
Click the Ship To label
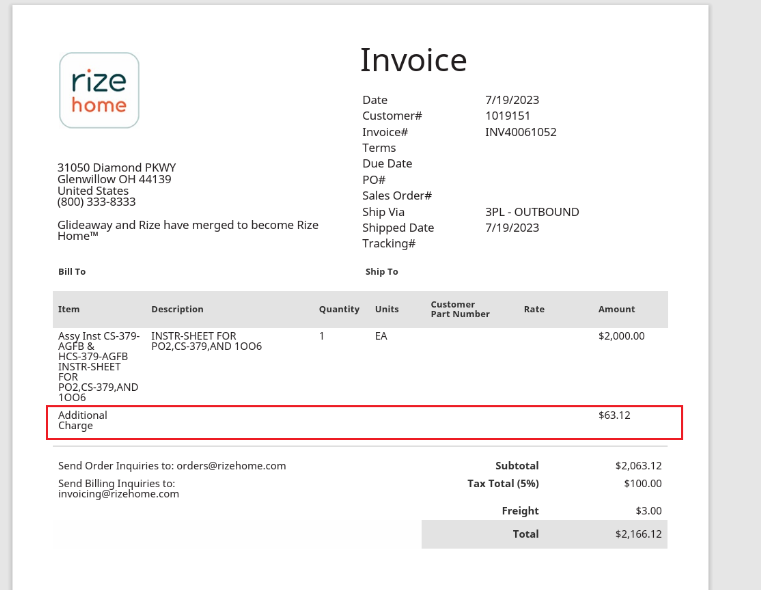(x=382, y=272)
